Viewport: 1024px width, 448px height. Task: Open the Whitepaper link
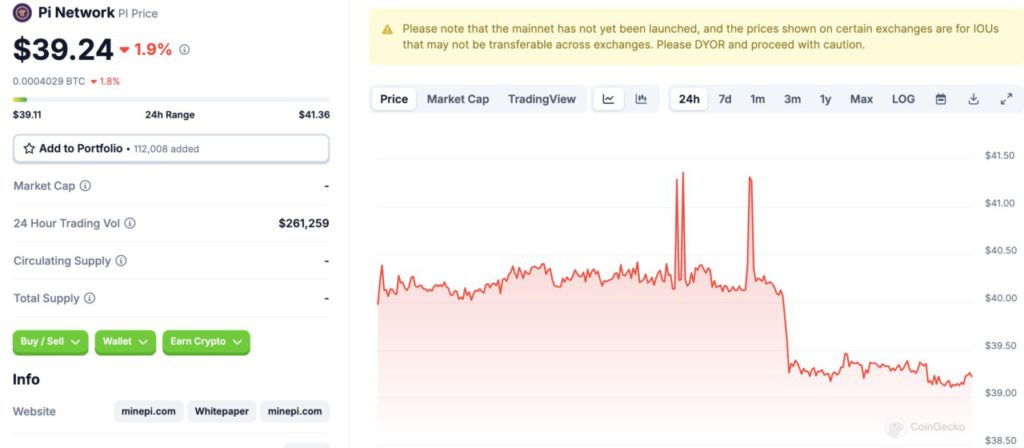click(222, 411)
